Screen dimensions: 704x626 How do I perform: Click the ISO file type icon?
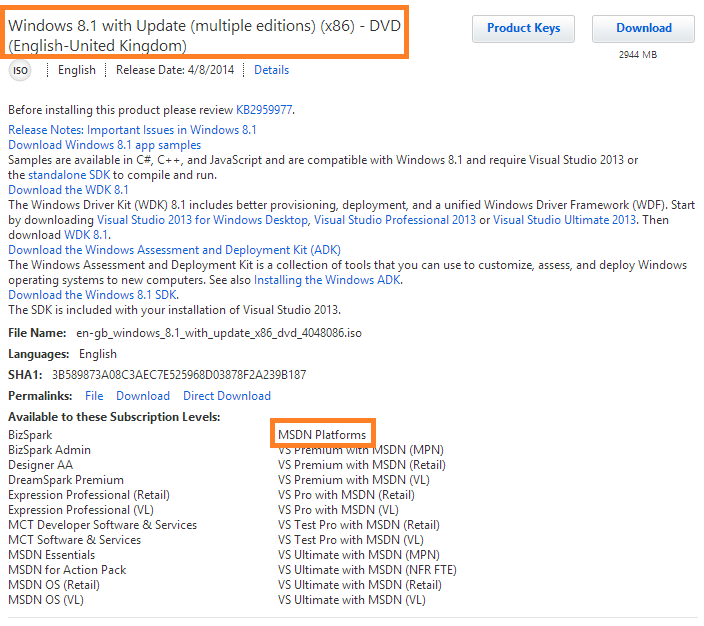pos(20,70)
